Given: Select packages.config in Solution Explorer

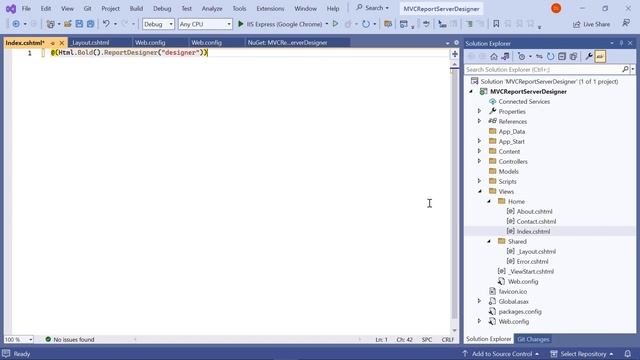Looking at the screenshot, I should tap(520, 311).
